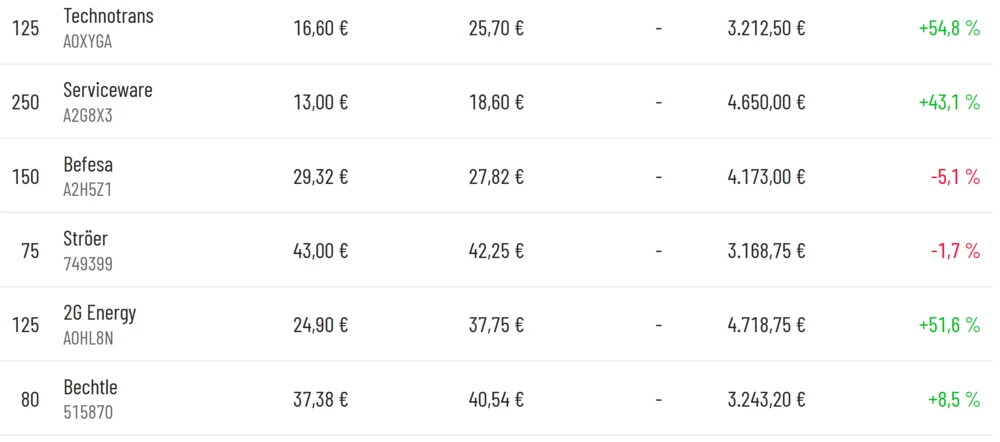Select Serviceware total value 4.650,00 €

point(766,103)
